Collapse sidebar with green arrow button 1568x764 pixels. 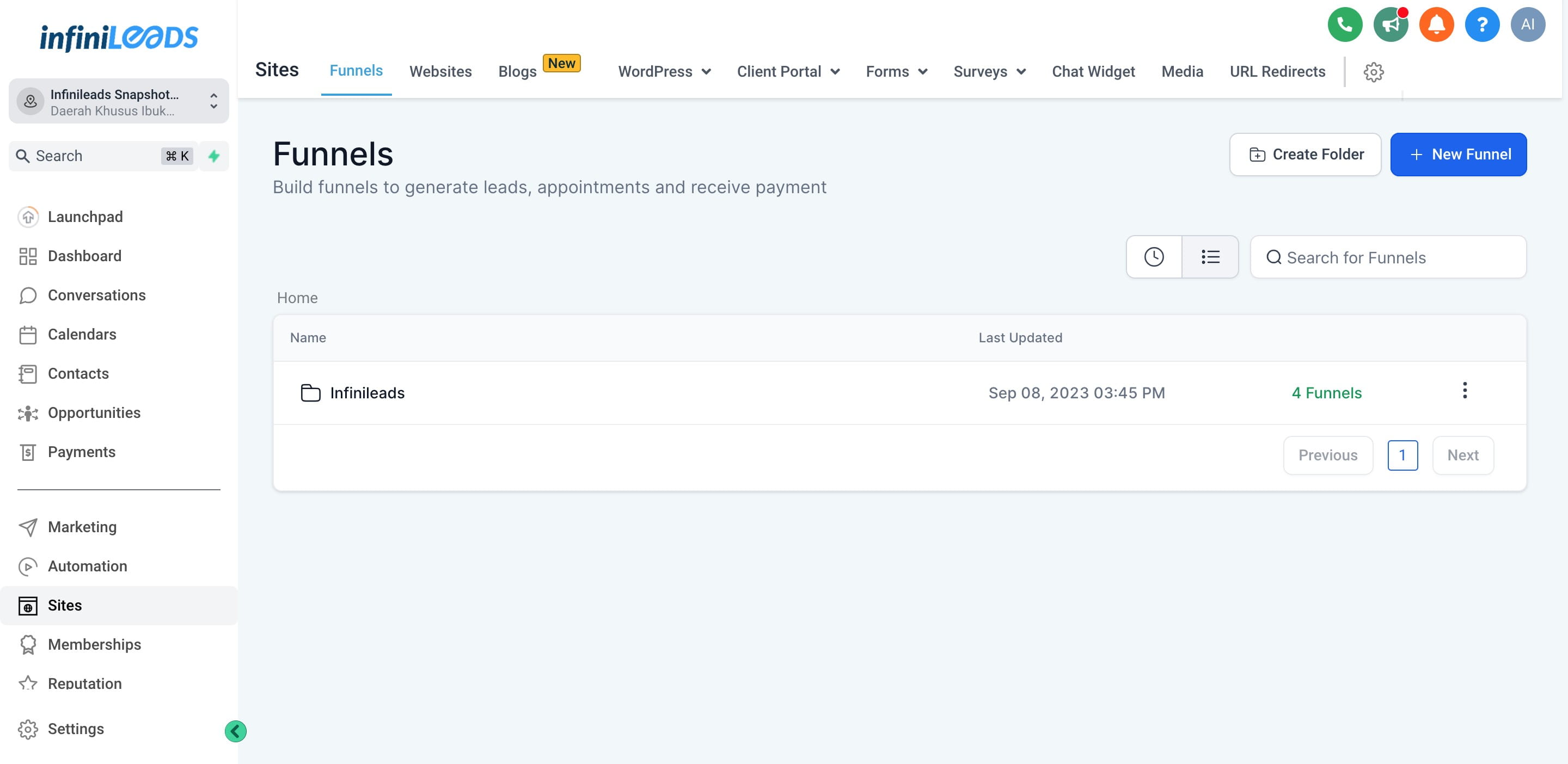coord(236,731)
